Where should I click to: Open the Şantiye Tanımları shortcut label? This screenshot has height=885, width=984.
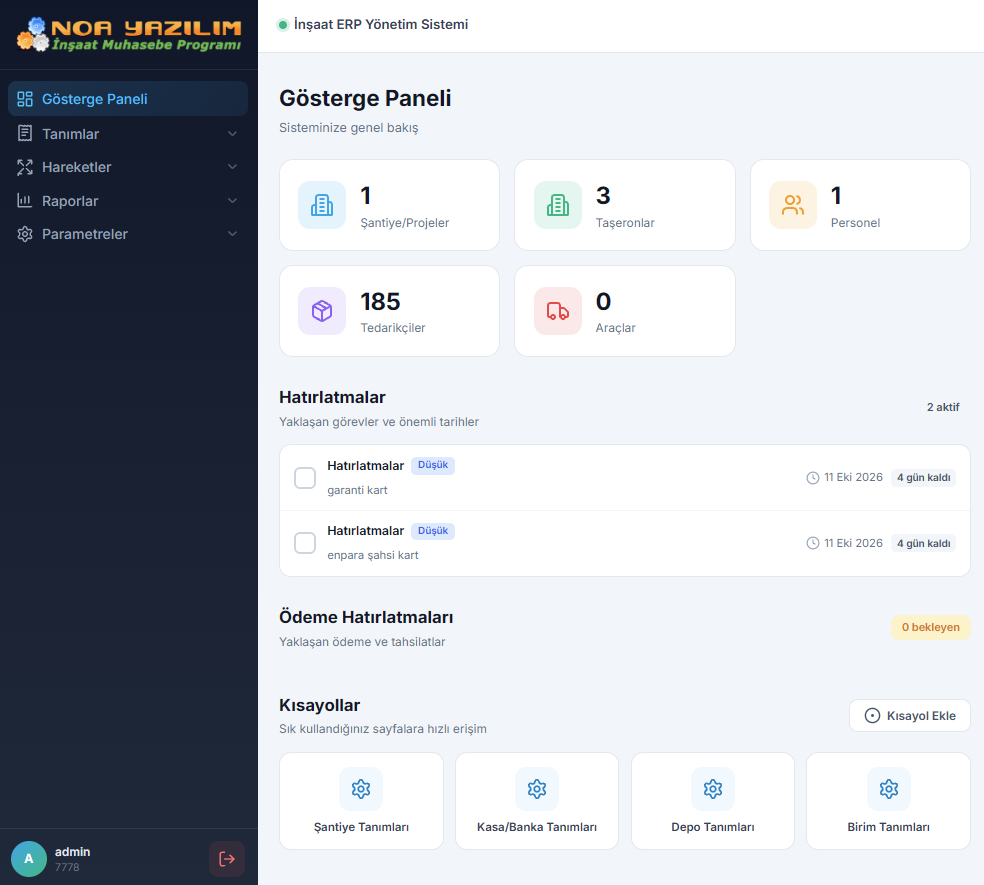point(361,827)
